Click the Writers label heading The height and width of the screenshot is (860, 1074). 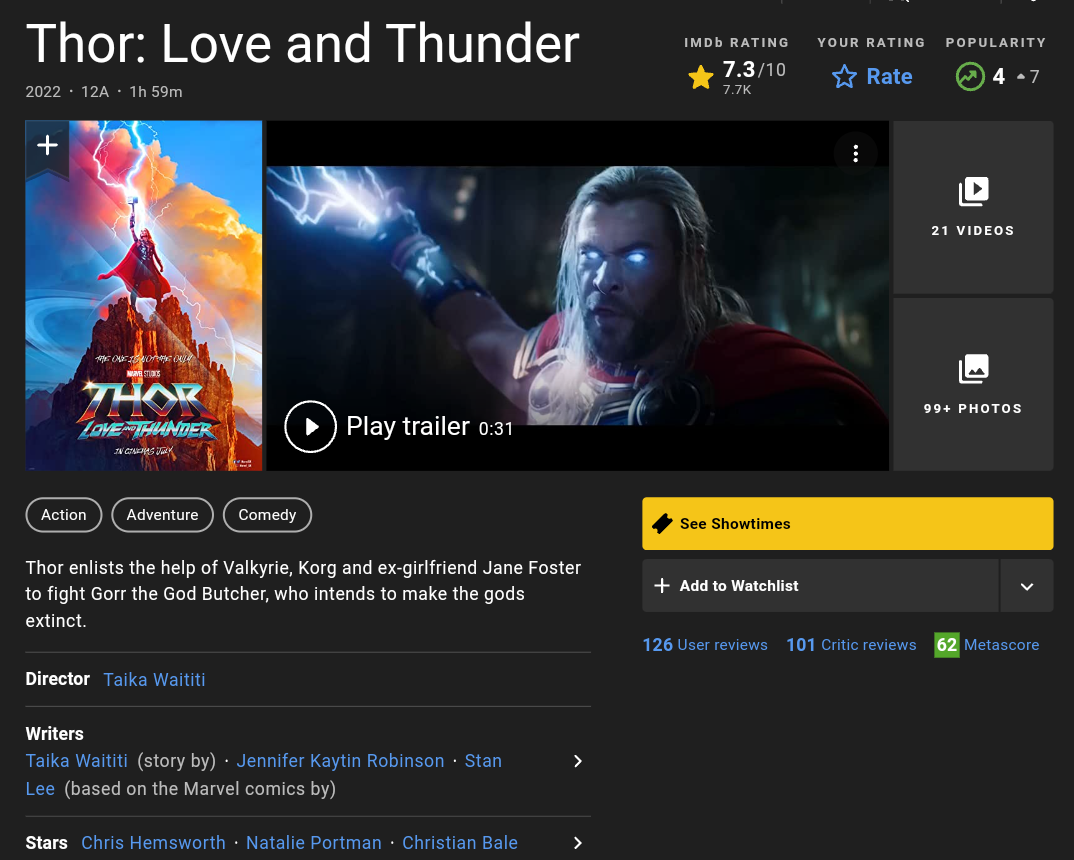pos(55,734)
